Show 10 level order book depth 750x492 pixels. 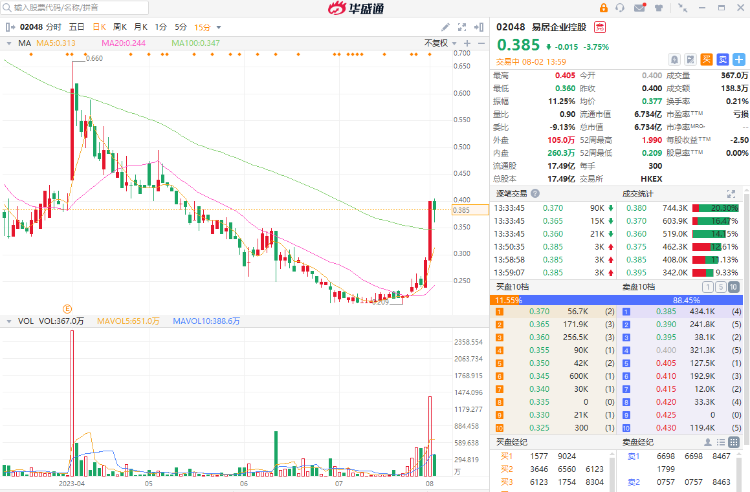(733, 287)
